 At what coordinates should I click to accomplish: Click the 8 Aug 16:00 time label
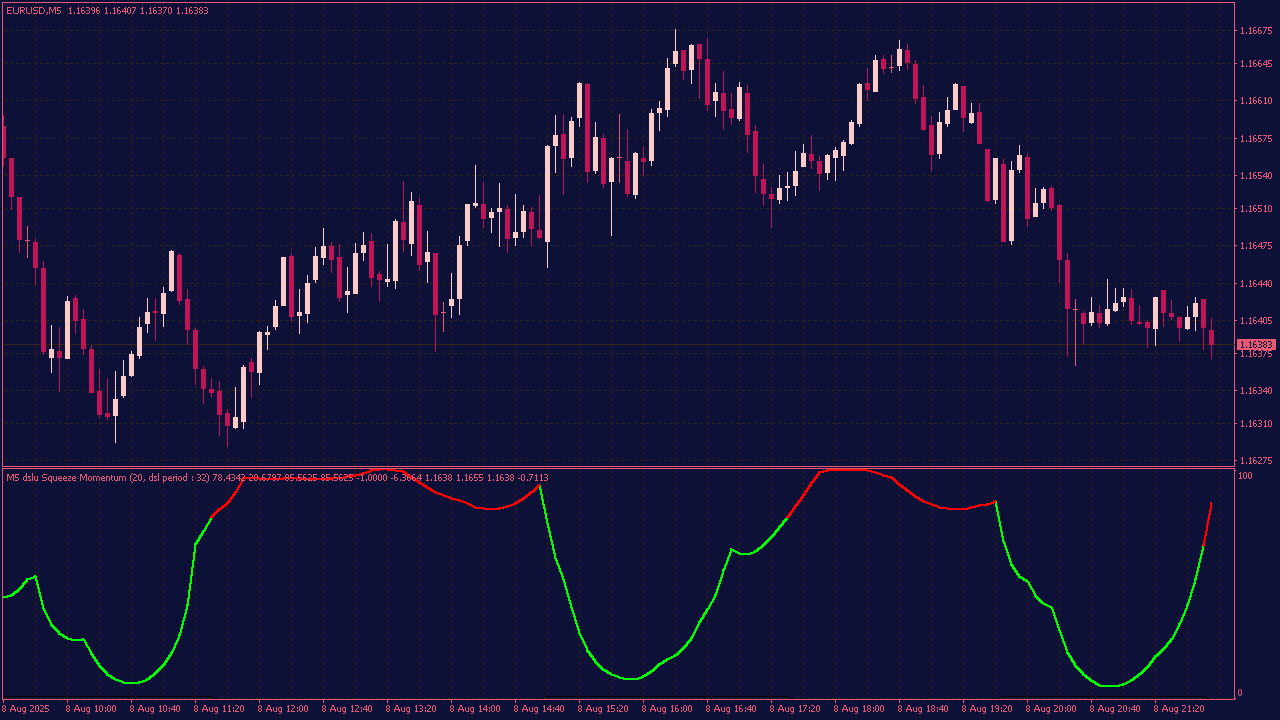[x=667, y=708]
